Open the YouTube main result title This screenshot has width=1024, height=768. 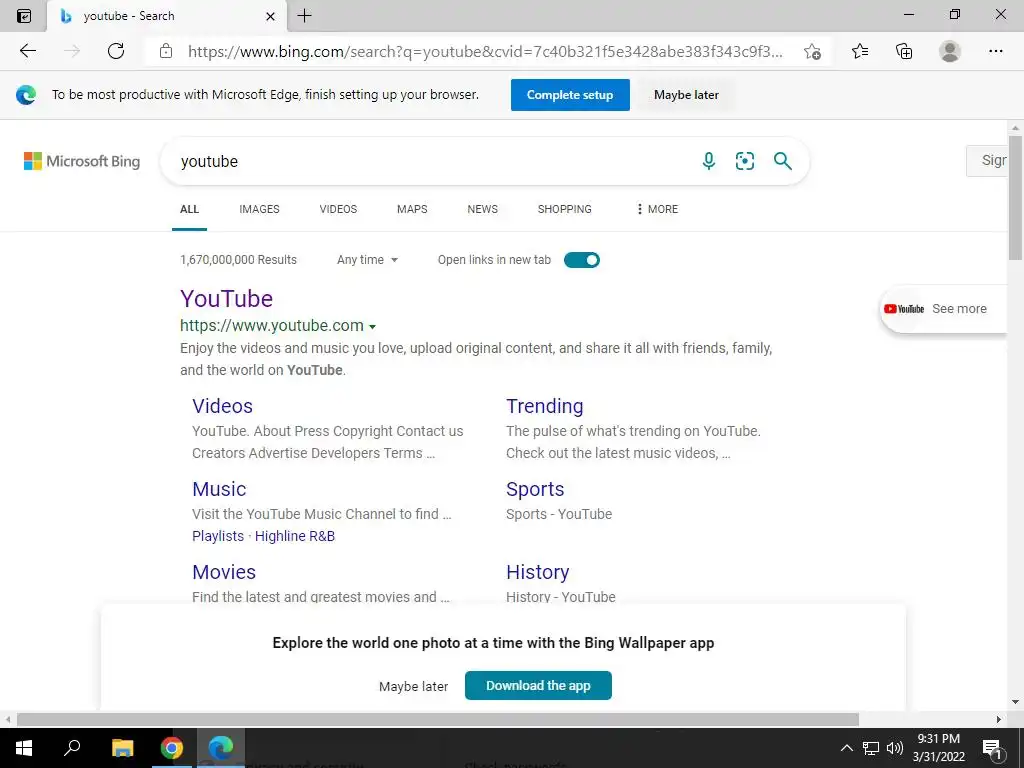[x=226, y=298]
